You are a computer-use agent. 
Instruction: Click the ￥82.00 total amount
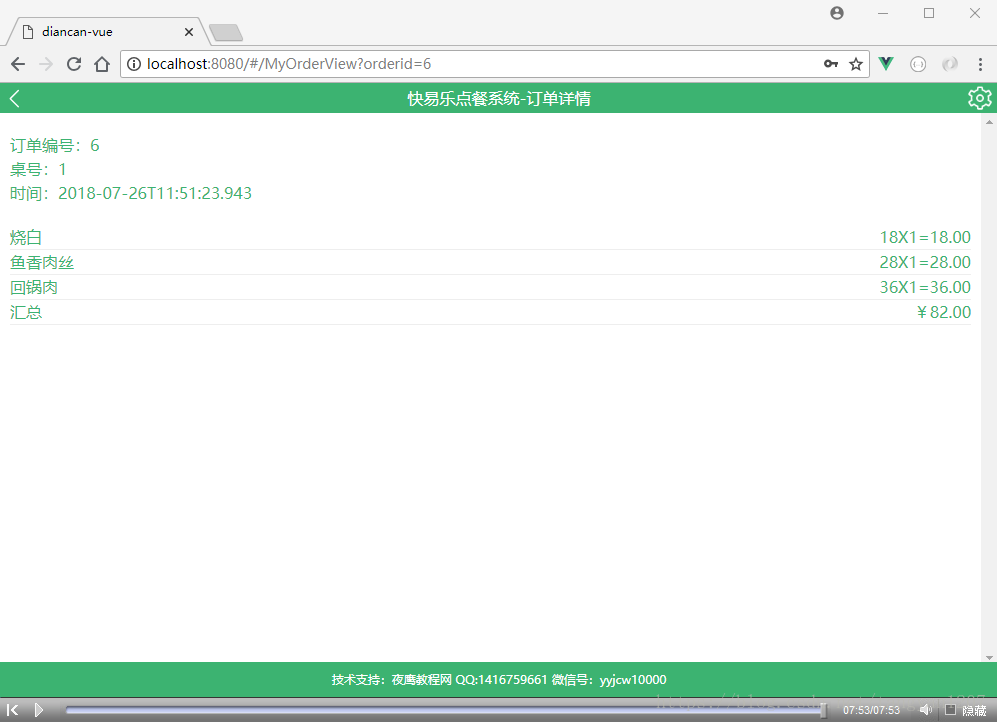pos(943,312)
